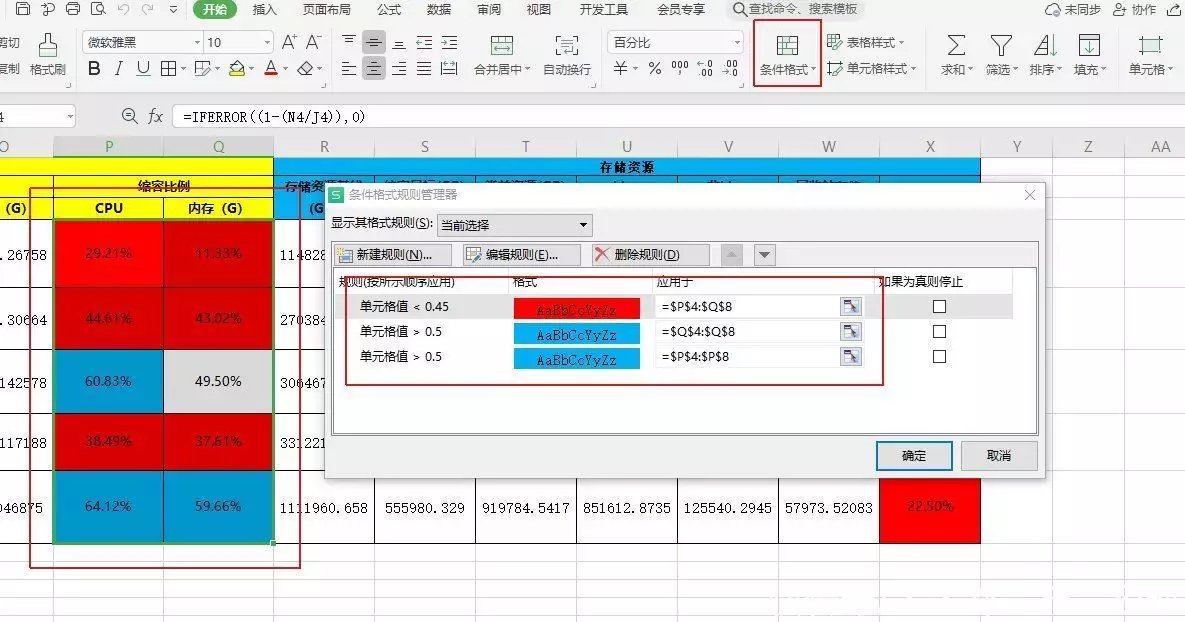The width and height of the screenshot is (1185, 622).
Task: Click the range picker icon for =$P$4:$Q$8
Action: pos(851,306)
